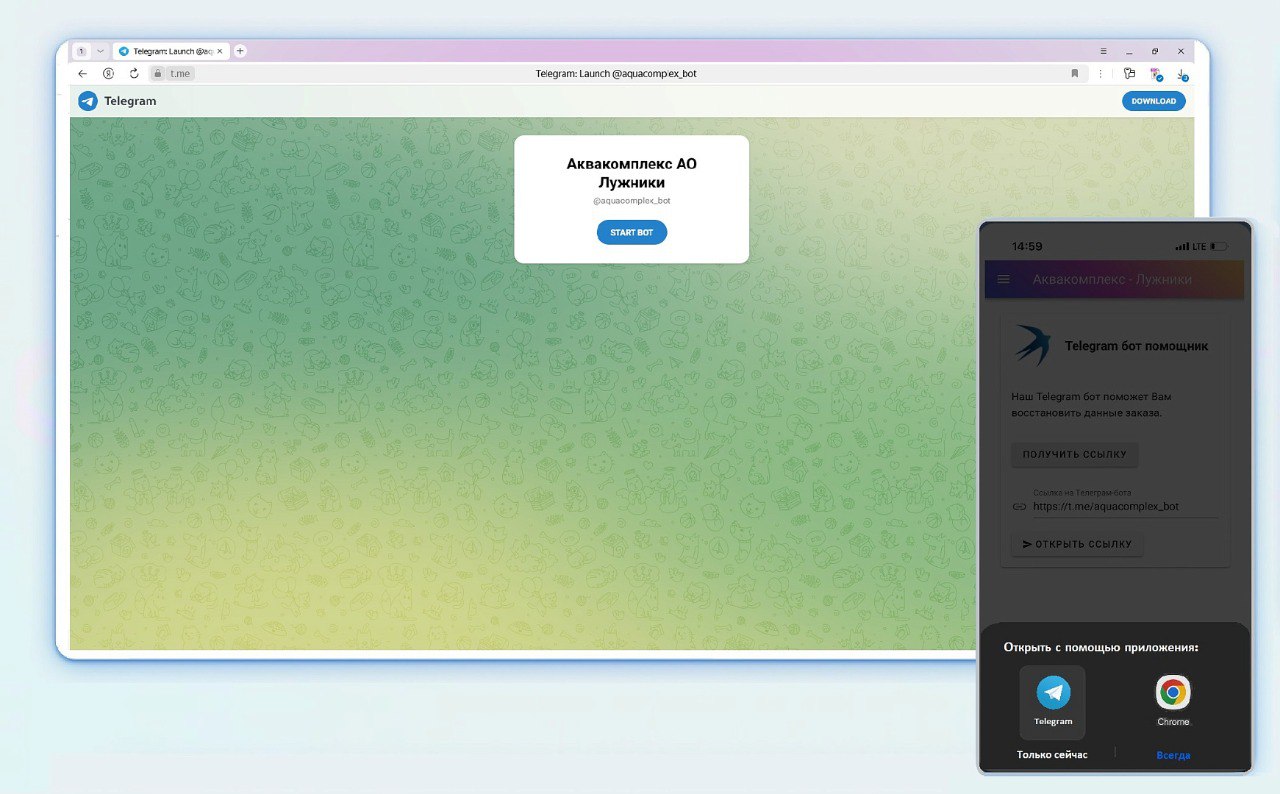Viewport: 1280px width, 794px height.
Task: Click the chain link icon beside URL
Action: [x=1019, y=507]
